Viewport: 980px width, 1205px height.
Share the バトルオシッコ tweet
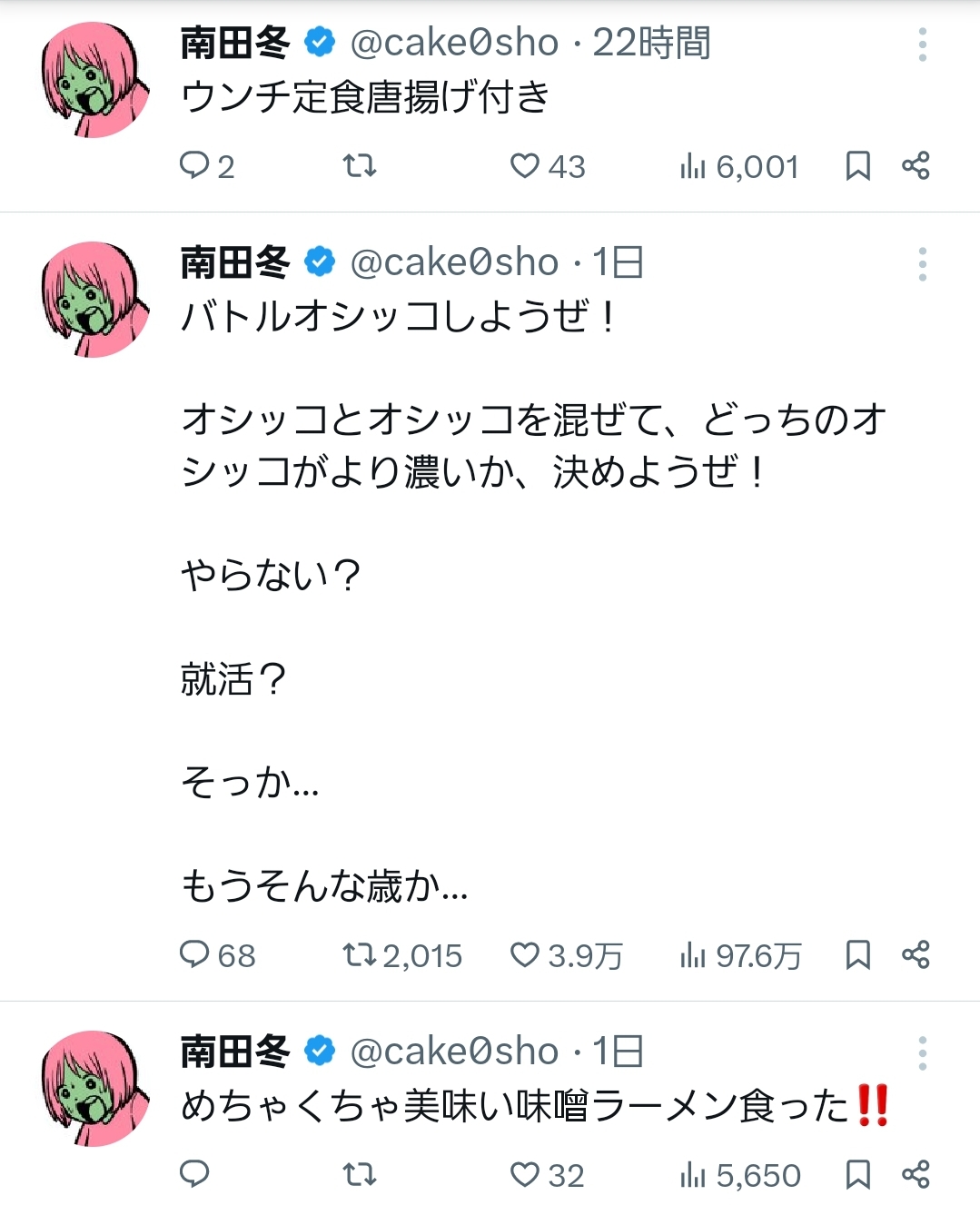pos(916,954)
